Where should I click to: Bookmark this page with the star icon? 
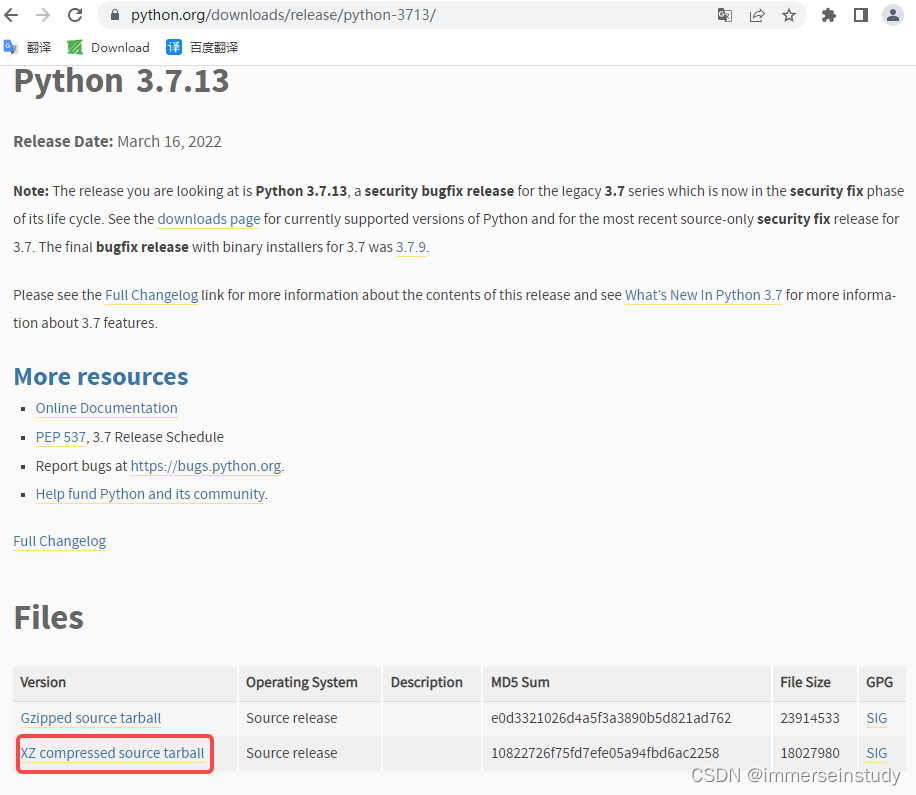[x=789, y=15]
